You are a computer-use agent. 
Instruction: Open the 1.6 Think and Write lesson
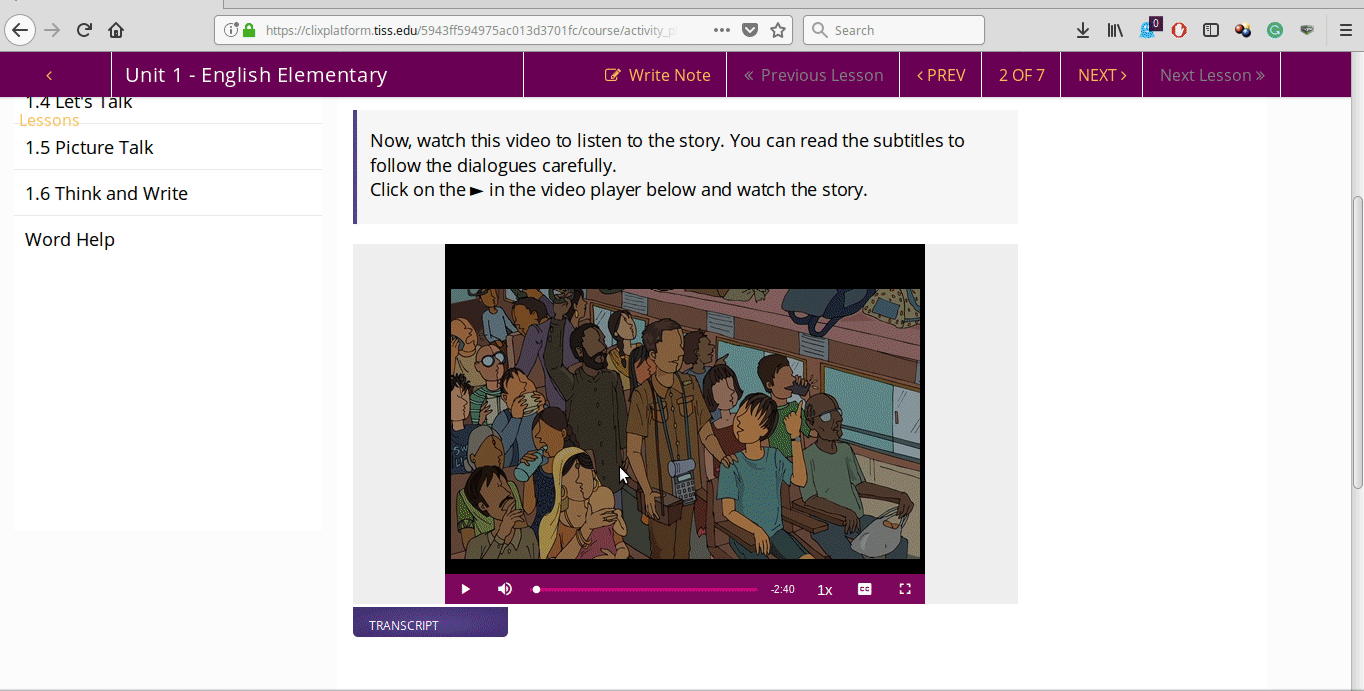(107, 193)
